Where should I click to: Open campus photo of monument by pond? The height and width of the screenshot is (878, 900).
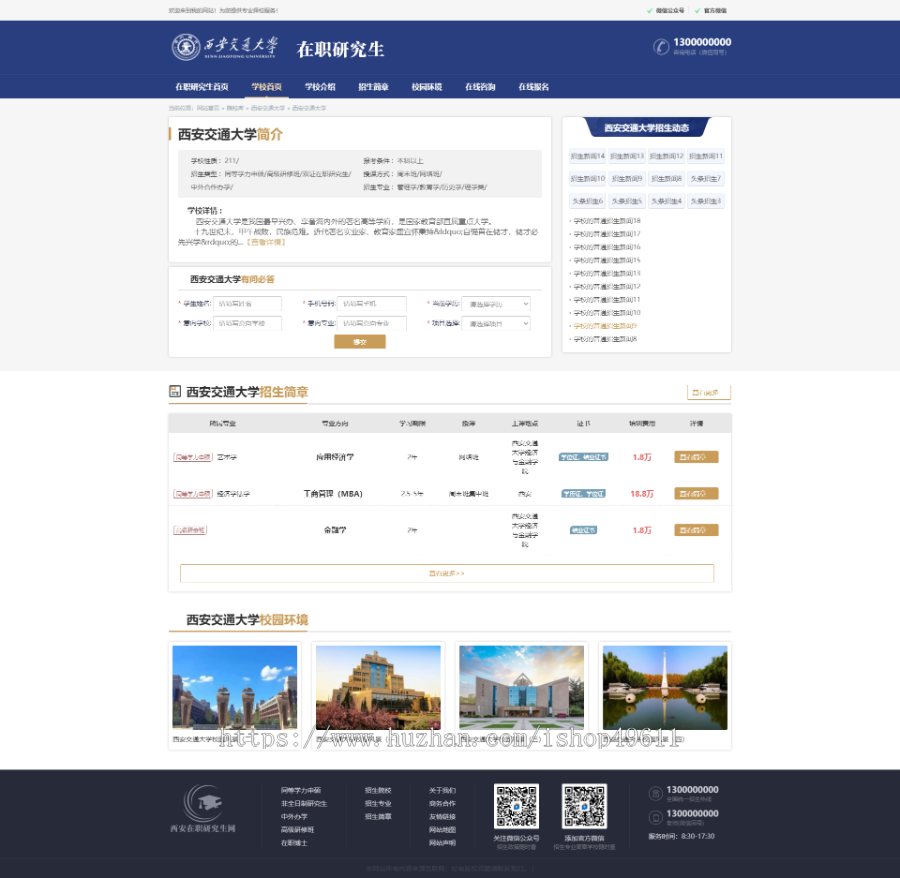pos(665,687)
